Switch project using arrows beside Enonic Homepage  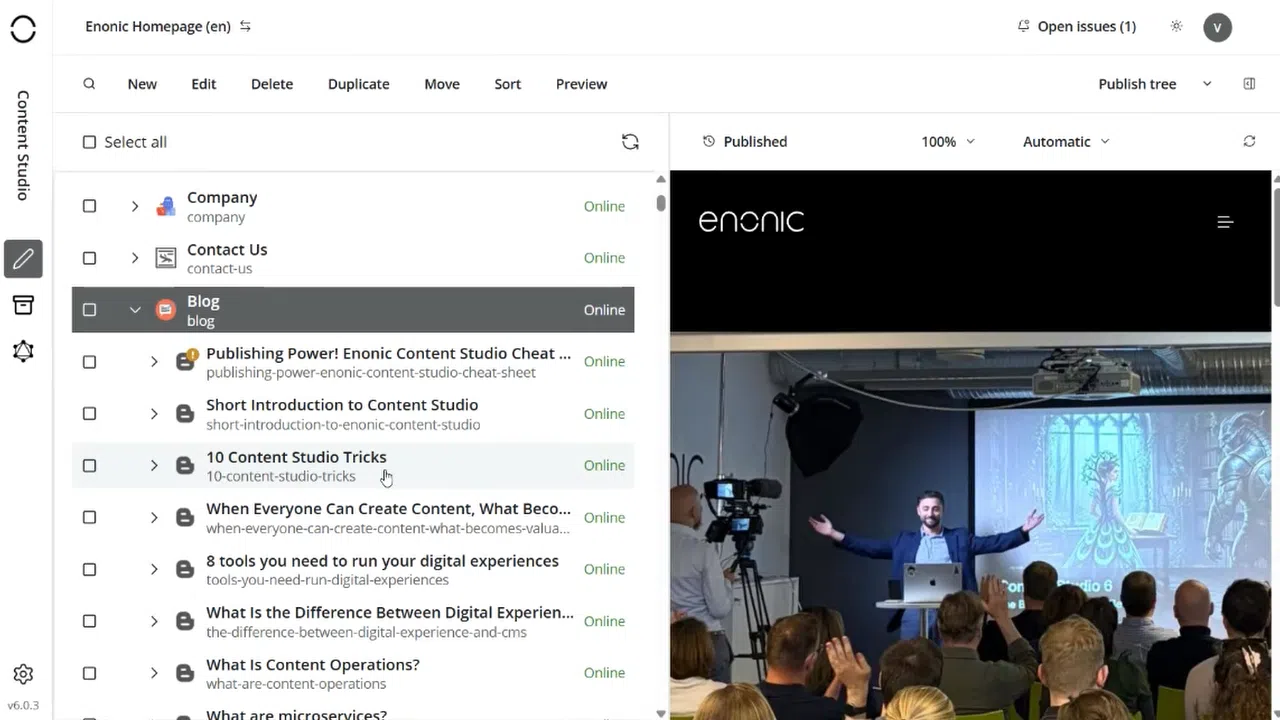tap(246, 27)
